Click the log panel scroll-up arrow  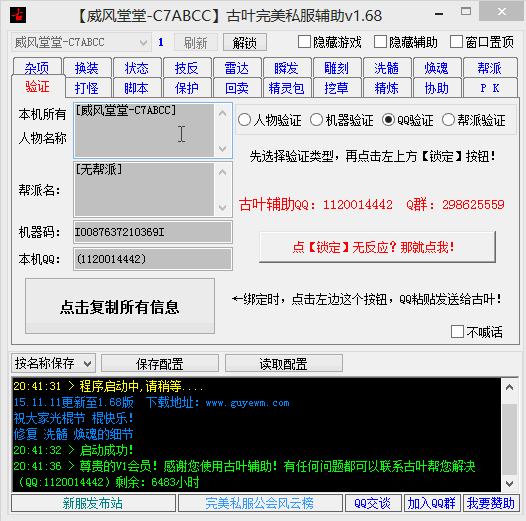coord(509,387)
